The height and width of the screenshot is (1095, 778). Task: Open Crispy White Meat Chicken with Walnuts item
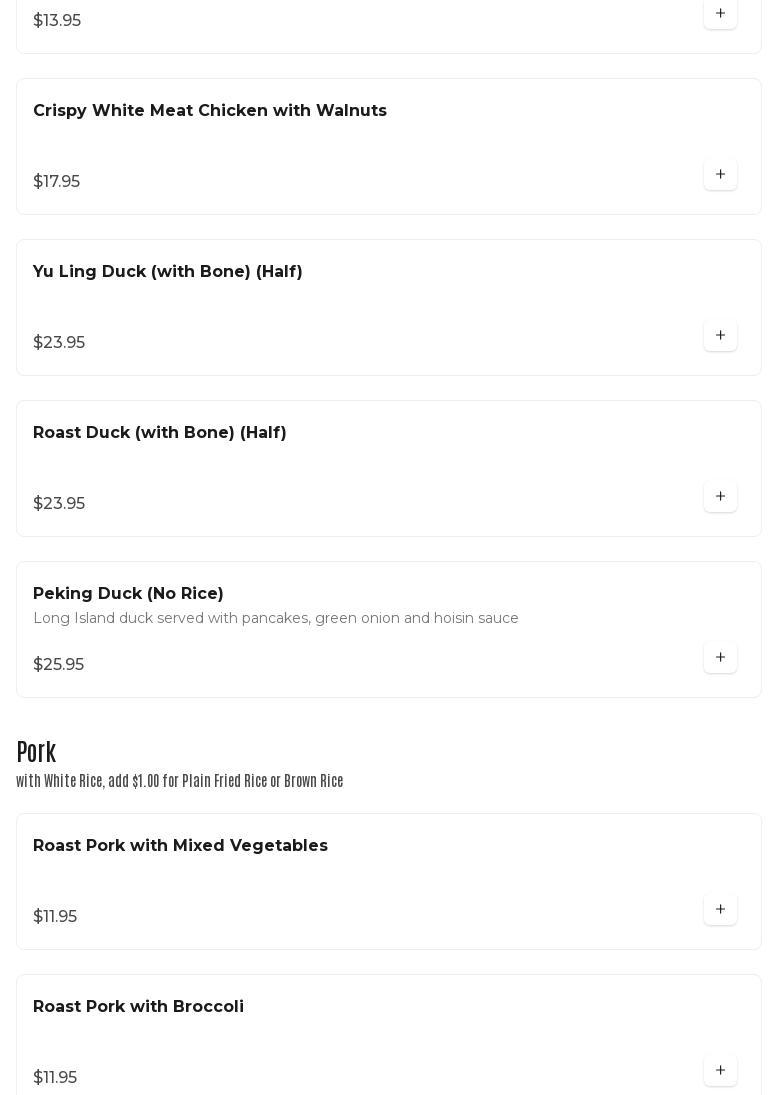(210, 111)
